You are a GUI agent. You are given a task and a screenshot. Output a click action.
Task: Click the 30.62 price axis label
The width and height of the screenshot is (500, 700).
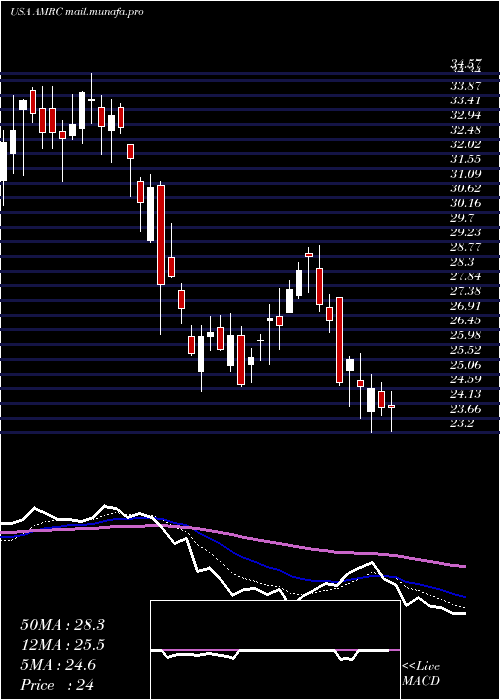(x=465, y=189)
